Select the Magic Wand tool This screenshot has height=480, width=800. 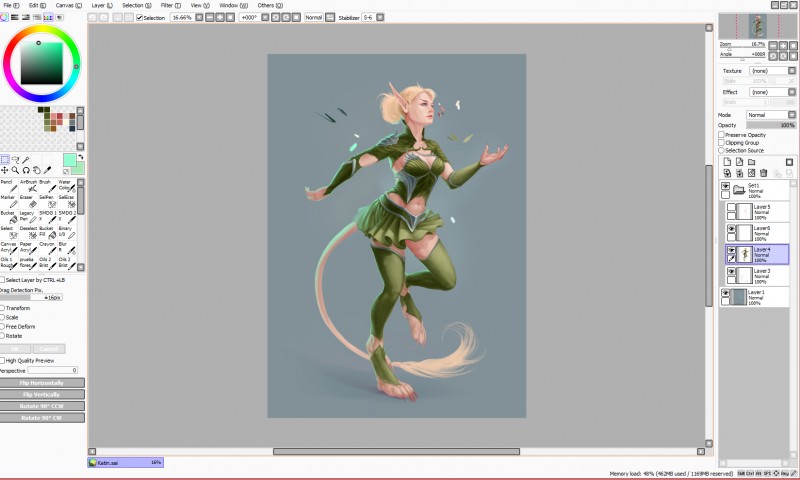(26, 160)
